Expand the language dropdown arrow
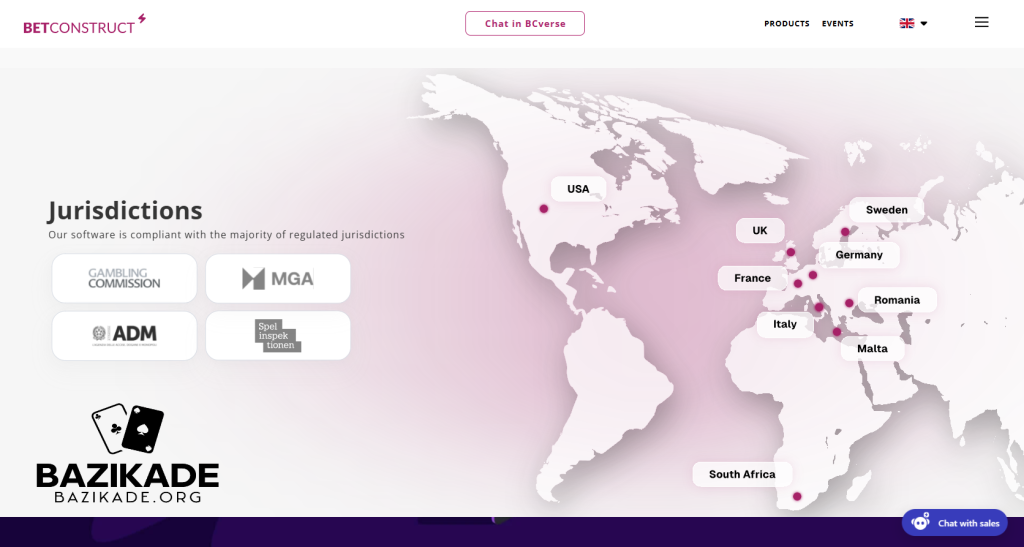The image size is (1024, 547). click(x=924, y=23)
